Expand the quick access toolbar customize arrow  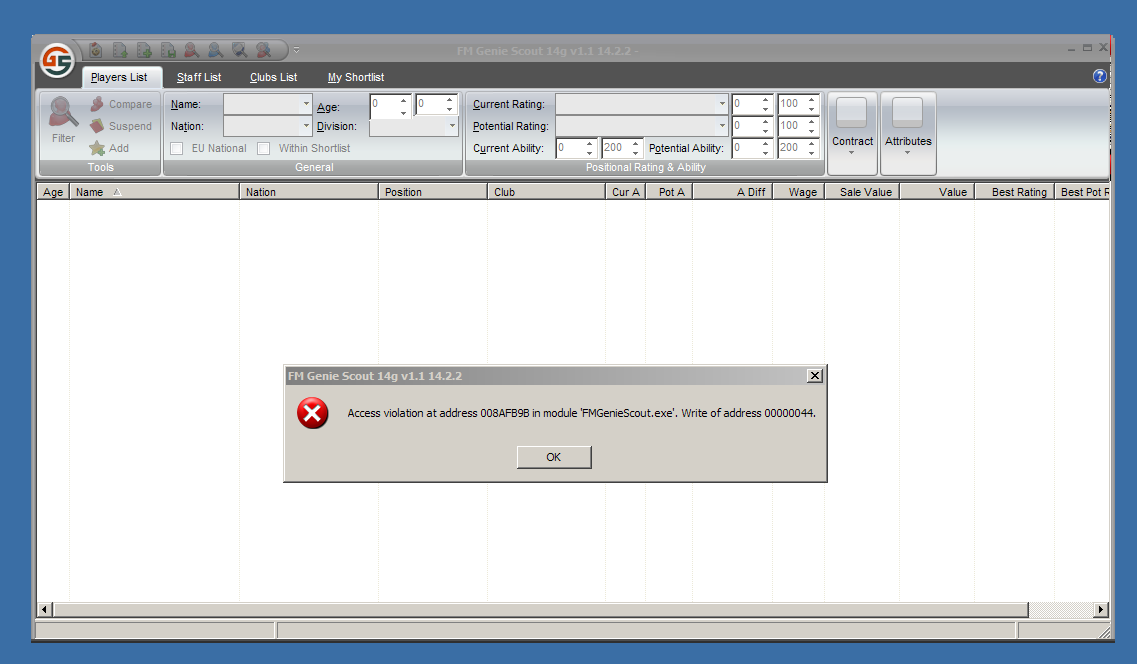point(297,50)
